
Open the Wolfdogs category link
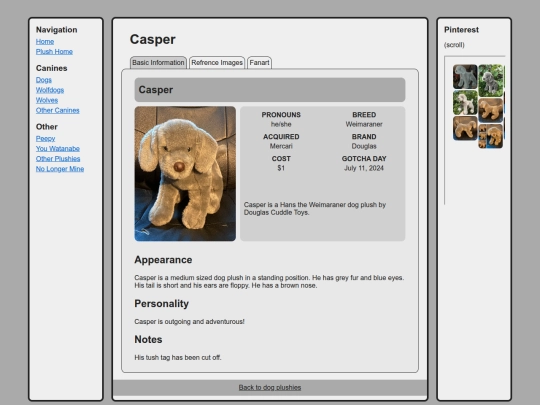point(50,90)
